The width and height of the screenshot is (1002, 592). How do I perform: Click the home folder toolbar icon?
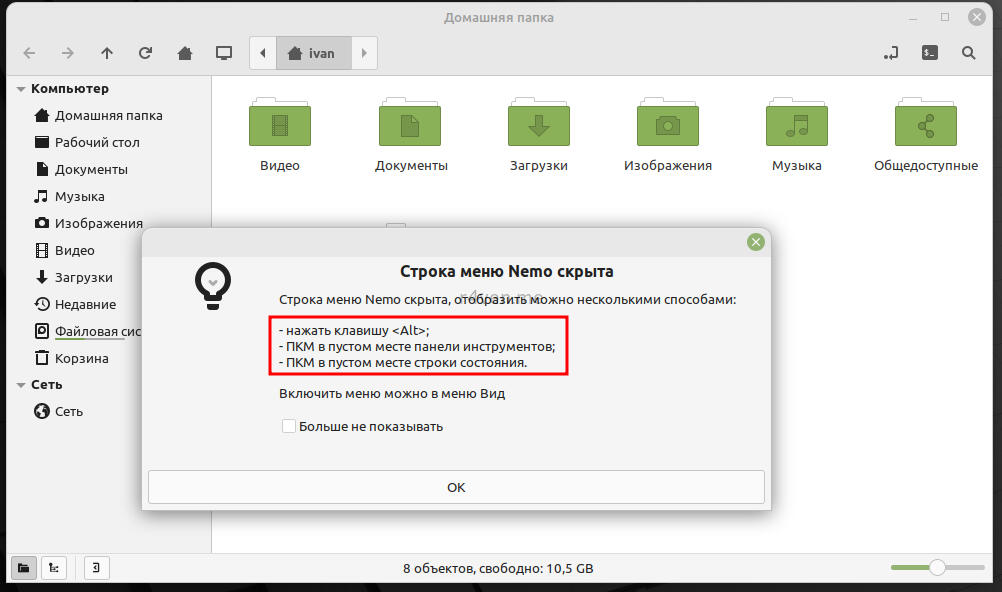click(185, 53)
